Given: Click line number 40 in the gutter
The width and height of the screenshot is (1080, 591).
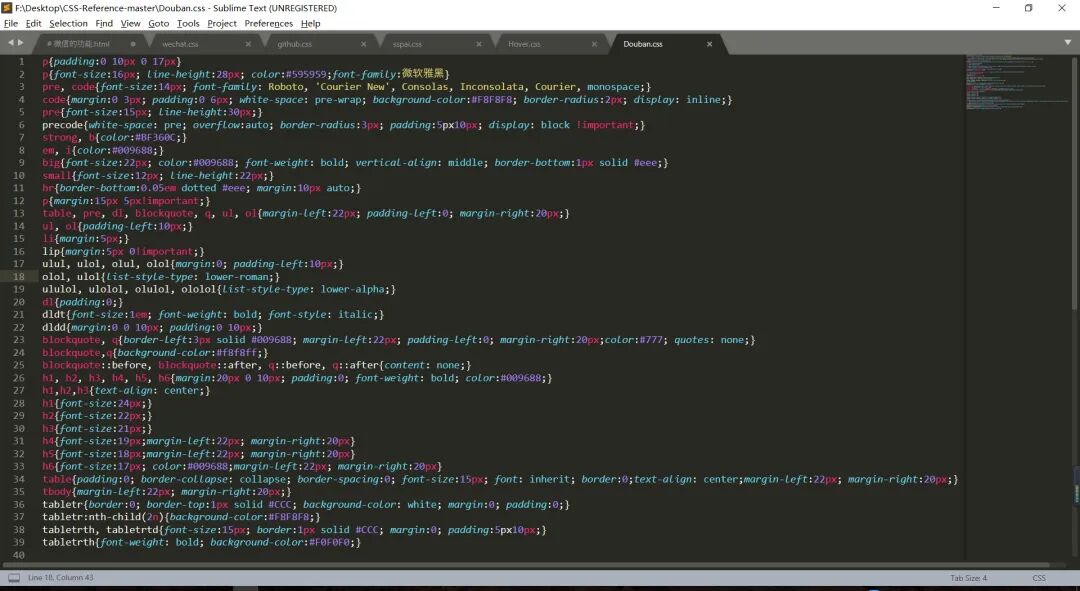Looking at the screenshot, I should tap(19, 555).
